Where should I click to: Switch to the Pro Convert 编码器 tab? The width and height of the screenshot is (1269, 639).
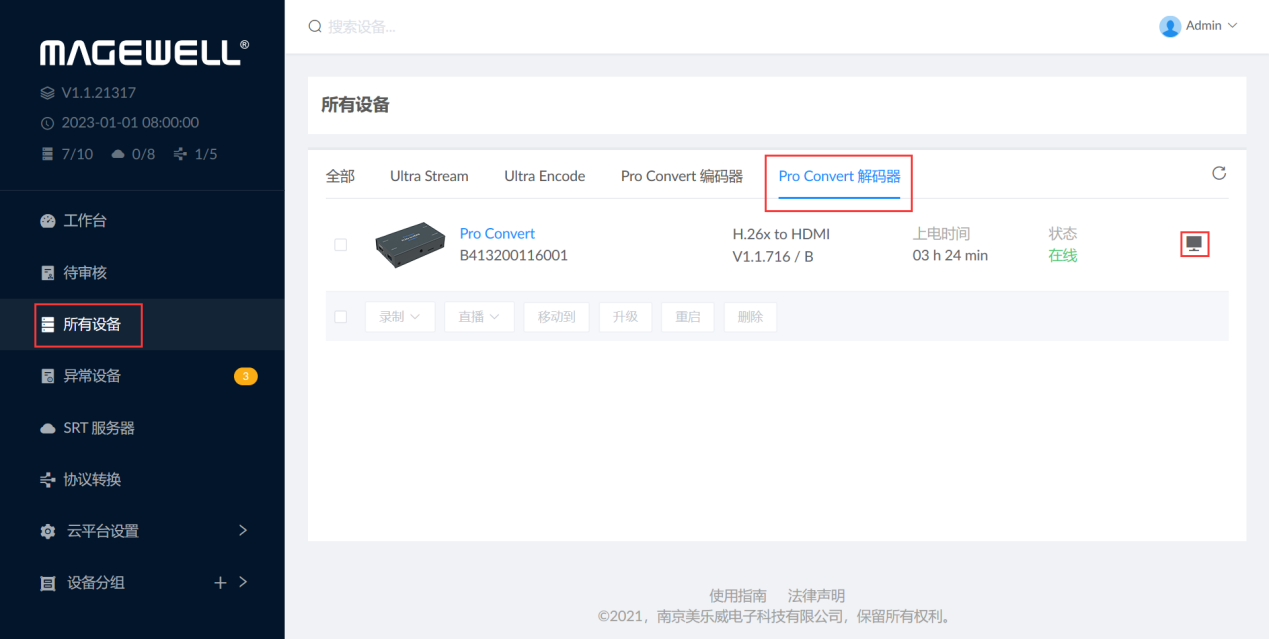[x=681, y=176]
